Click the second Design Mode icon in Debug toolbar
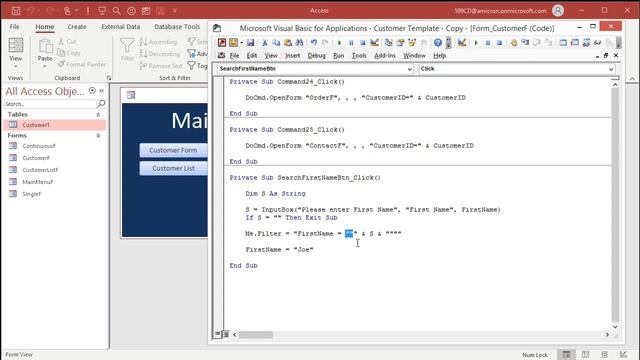 (x=462, y=42)
